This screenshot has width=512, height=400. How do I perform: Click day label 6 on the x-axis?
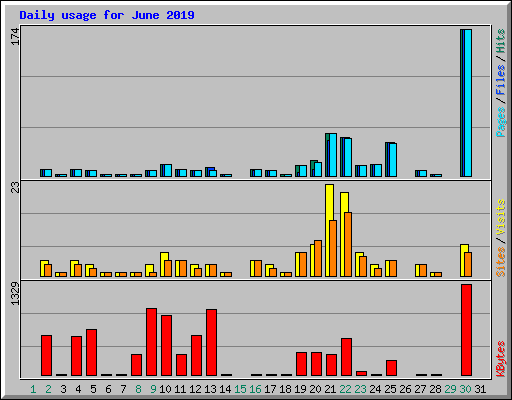click(108, 389)
